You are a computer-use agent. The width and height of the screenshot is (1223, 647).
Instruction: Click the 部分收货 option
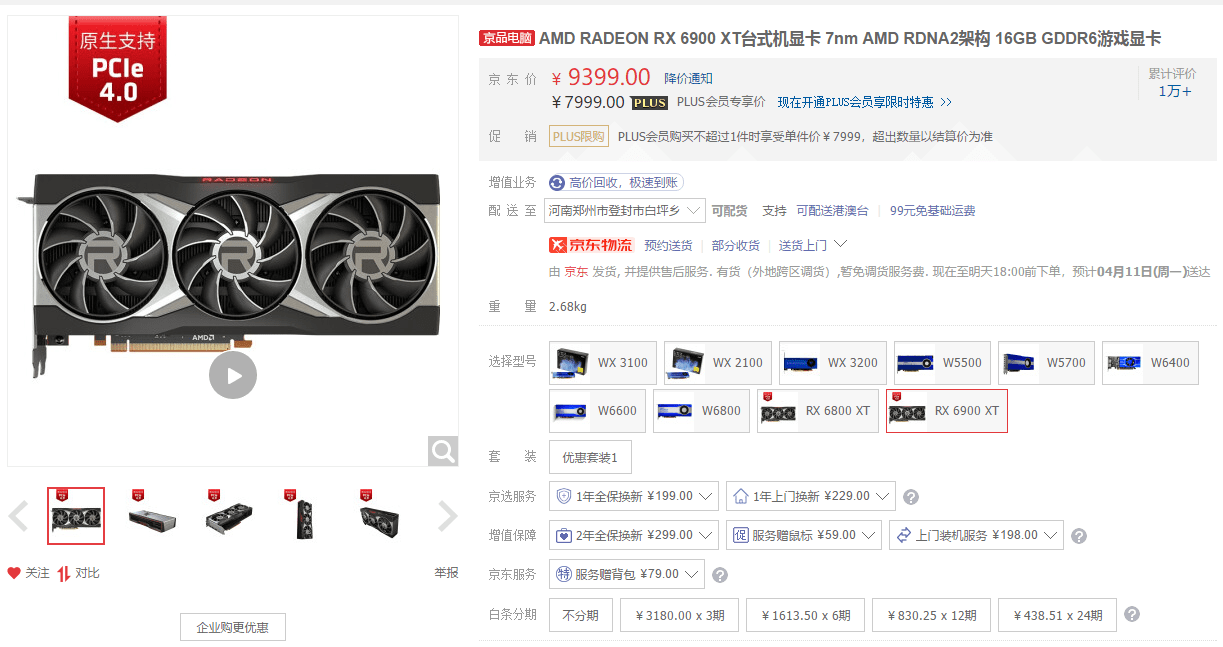[736, 244]
